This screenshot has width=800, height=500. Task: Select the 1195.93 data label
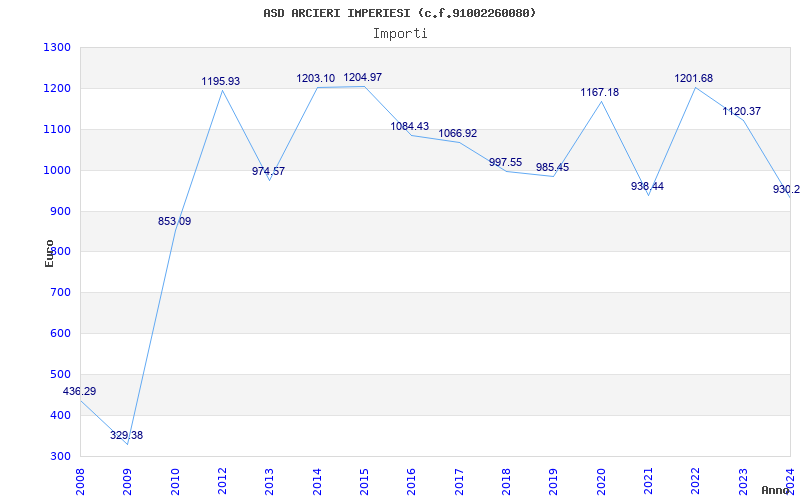point(220,81)
